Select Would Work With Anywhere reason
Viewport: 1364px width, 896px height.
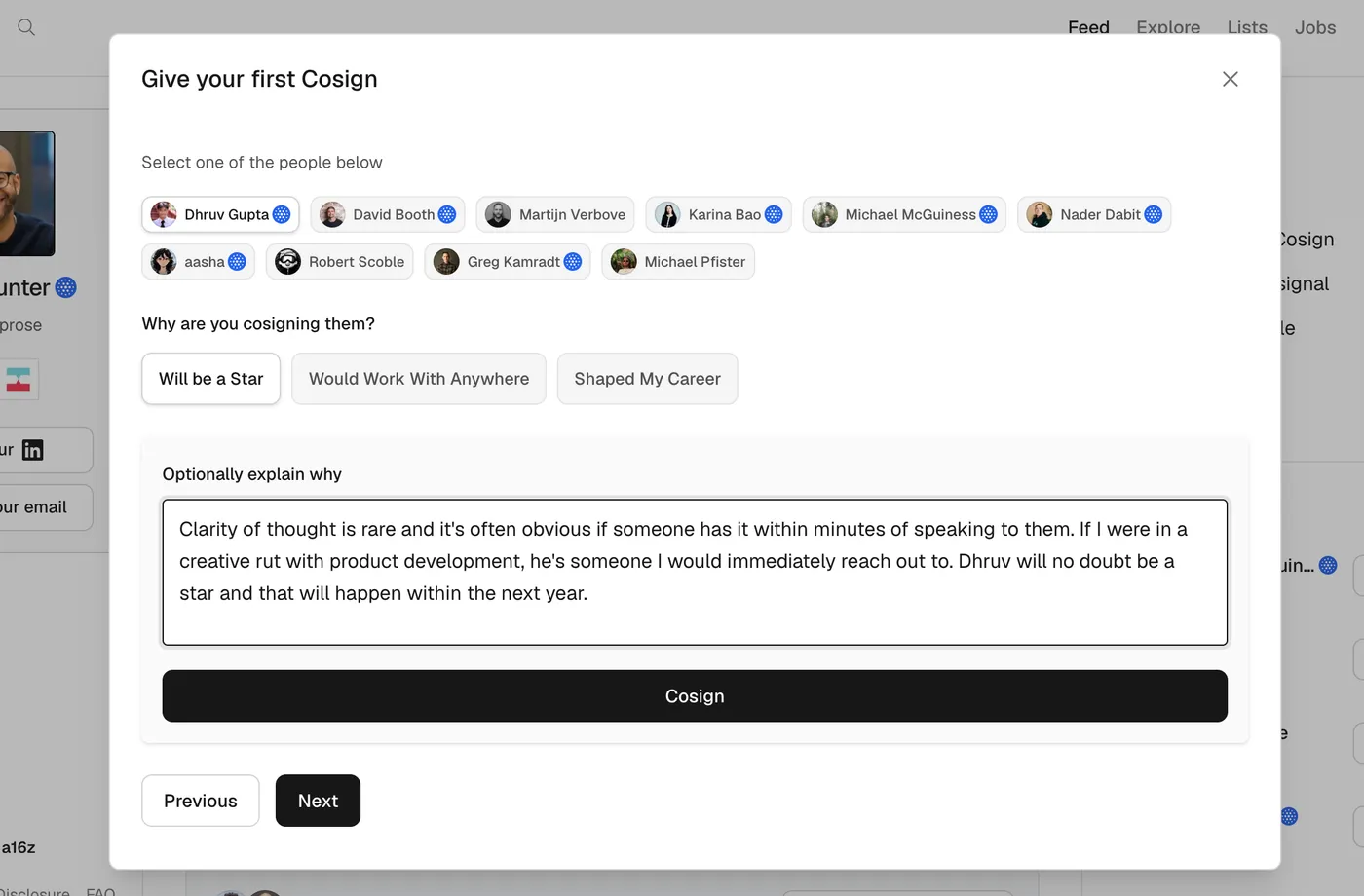pyautogui.click(x=419, y=379)
